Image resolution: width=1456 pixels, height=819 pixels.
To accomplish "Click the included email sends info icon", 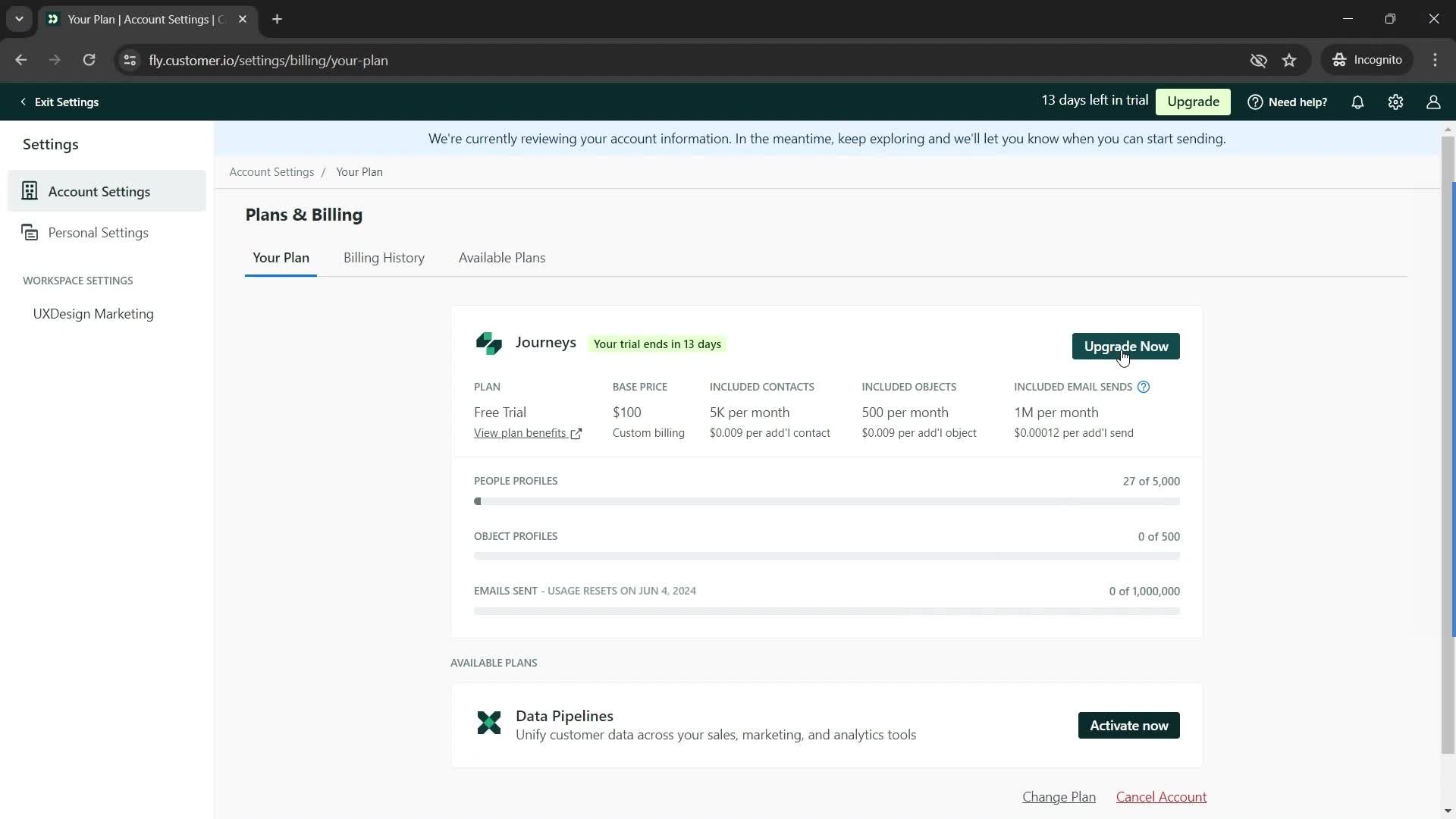I will [x=1143, y=387].
